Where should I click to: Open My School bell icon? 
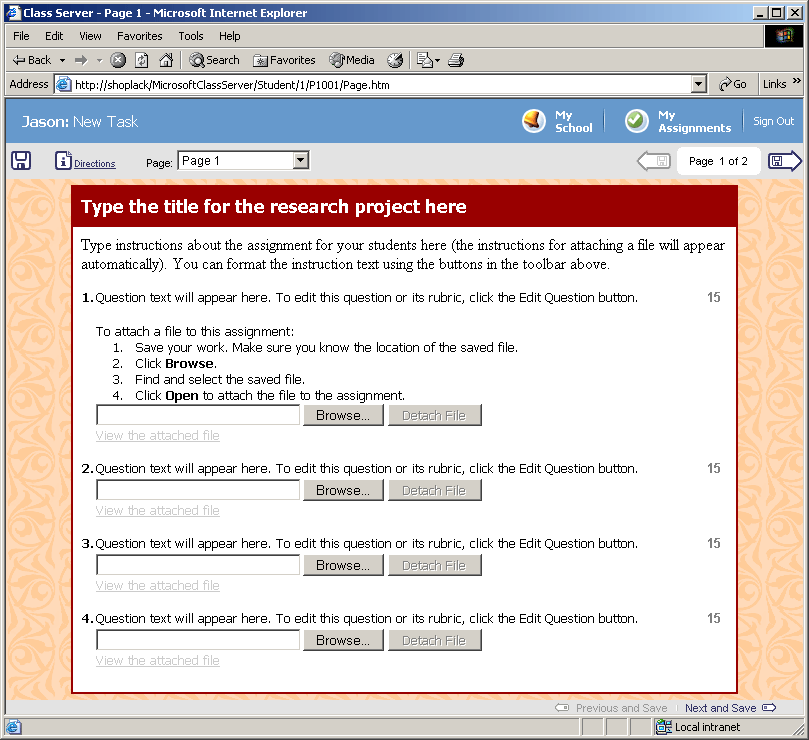coord(534,121)
